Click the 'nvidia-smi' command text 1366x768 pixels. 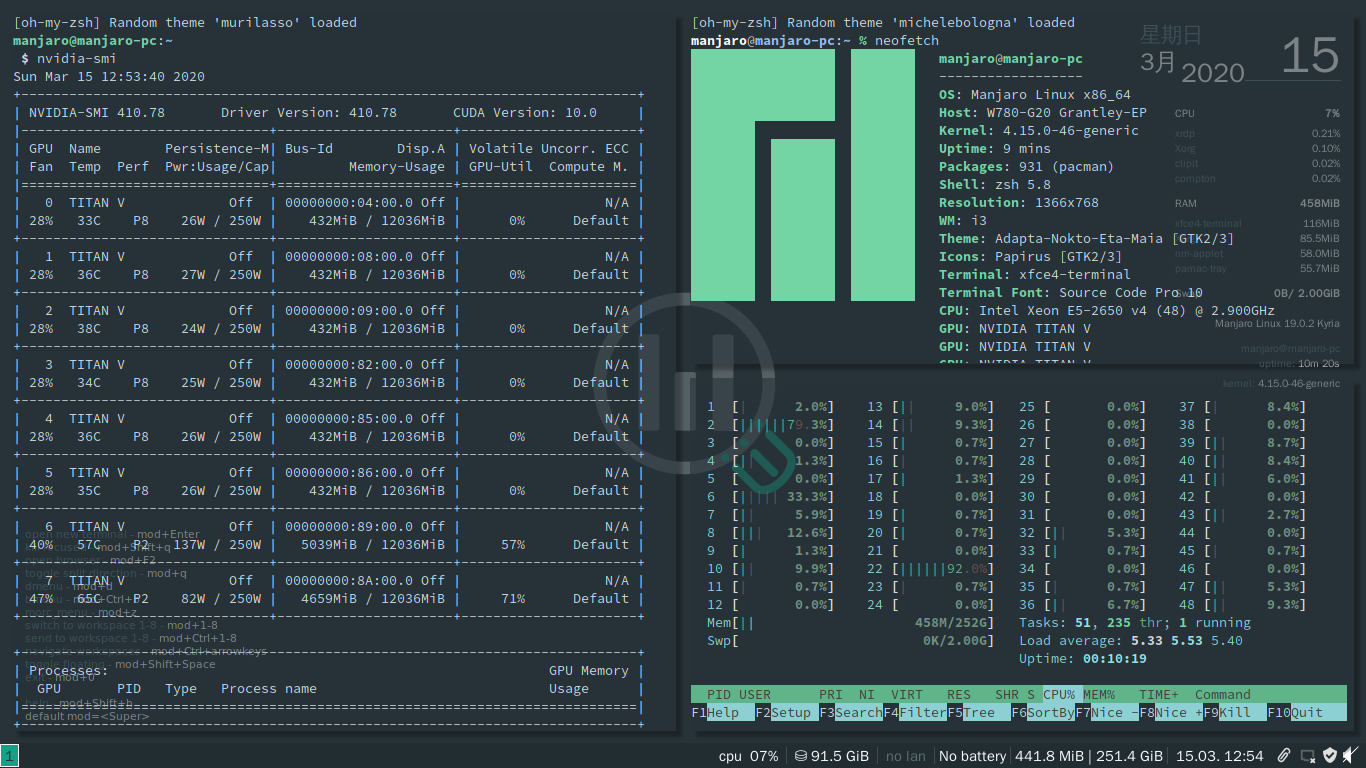tap(75, 59)
